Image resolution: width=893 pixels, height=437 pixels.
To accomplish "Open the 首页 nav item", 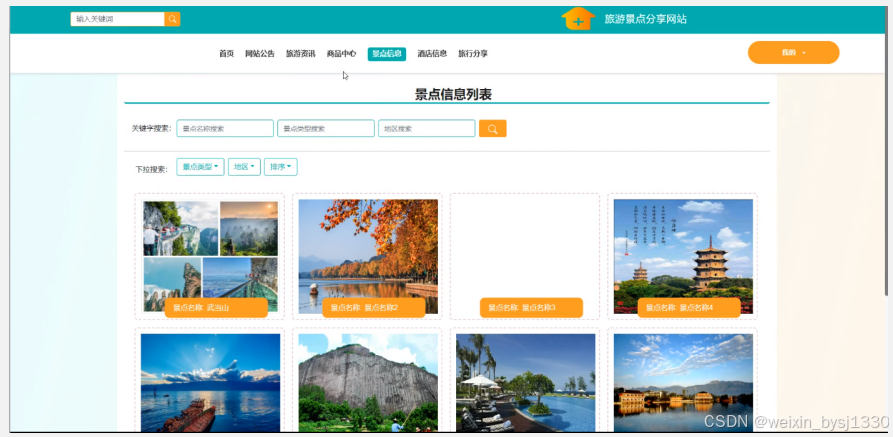I will point(227,54).
